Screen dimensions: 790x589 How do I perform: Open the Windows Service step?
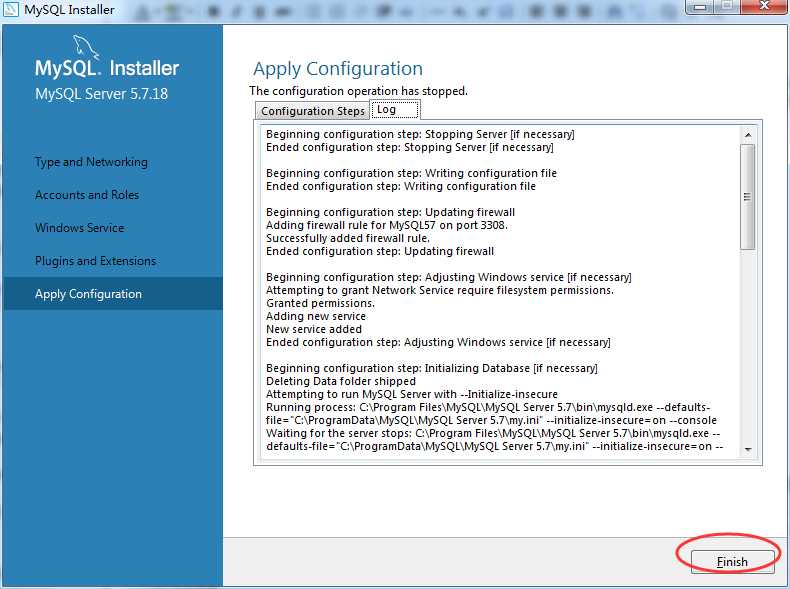coord(80,228)
